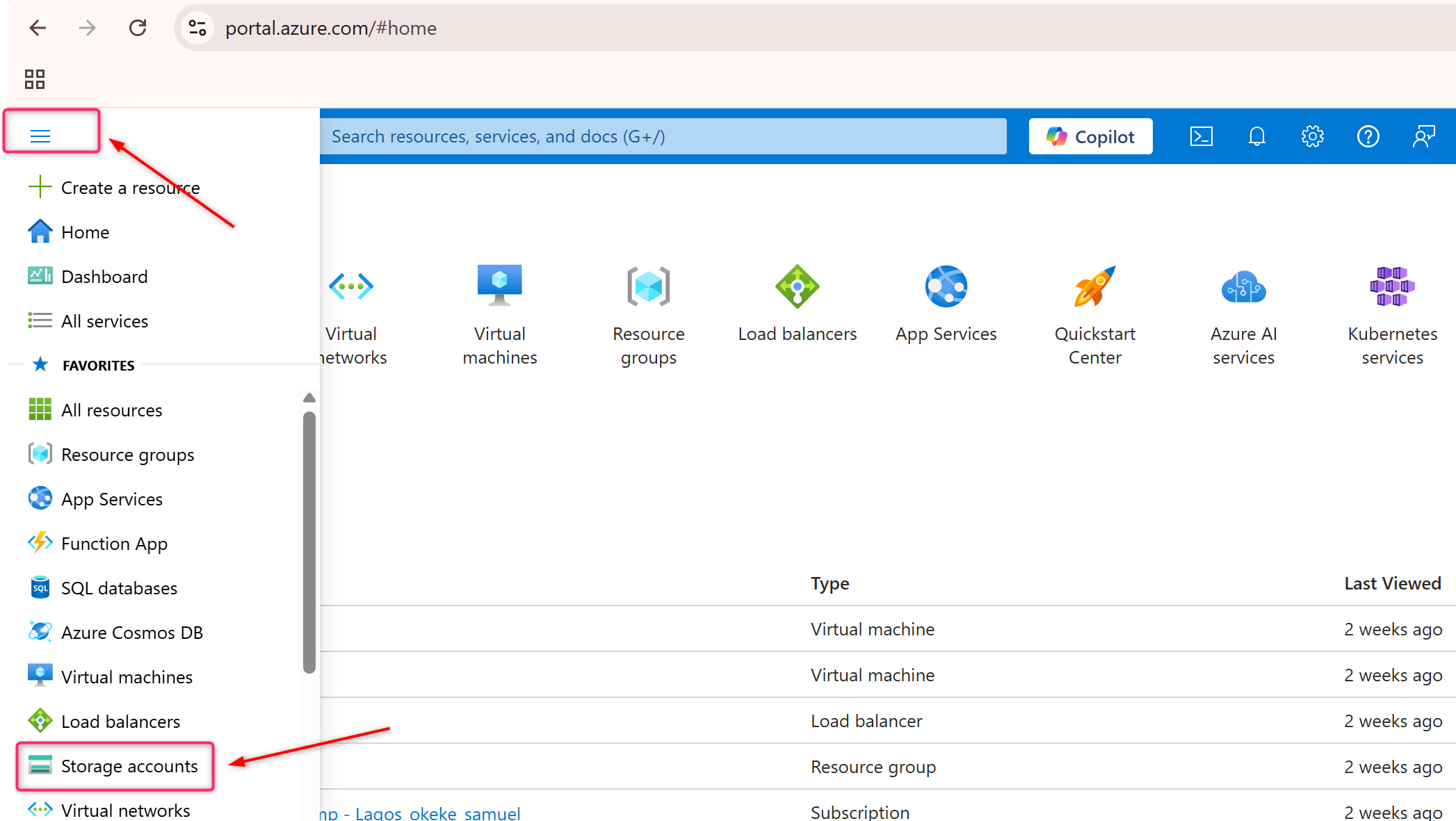Click the site information icon in address bar
The height and width of the screenshot is (821, 1456).
click(197, 28)
